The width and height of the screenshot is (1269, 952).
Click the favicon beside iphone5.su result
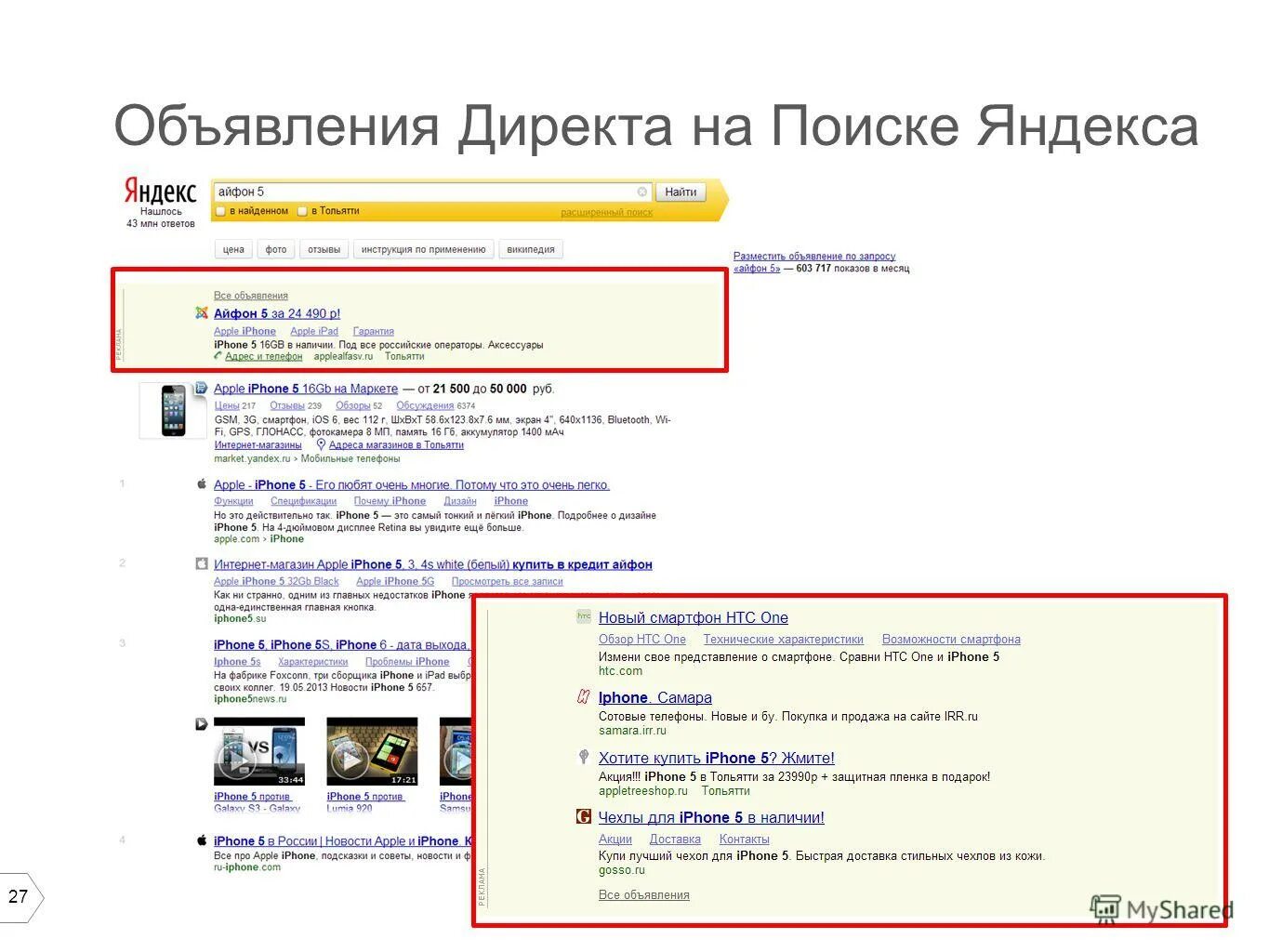click(x=202, y=563)
